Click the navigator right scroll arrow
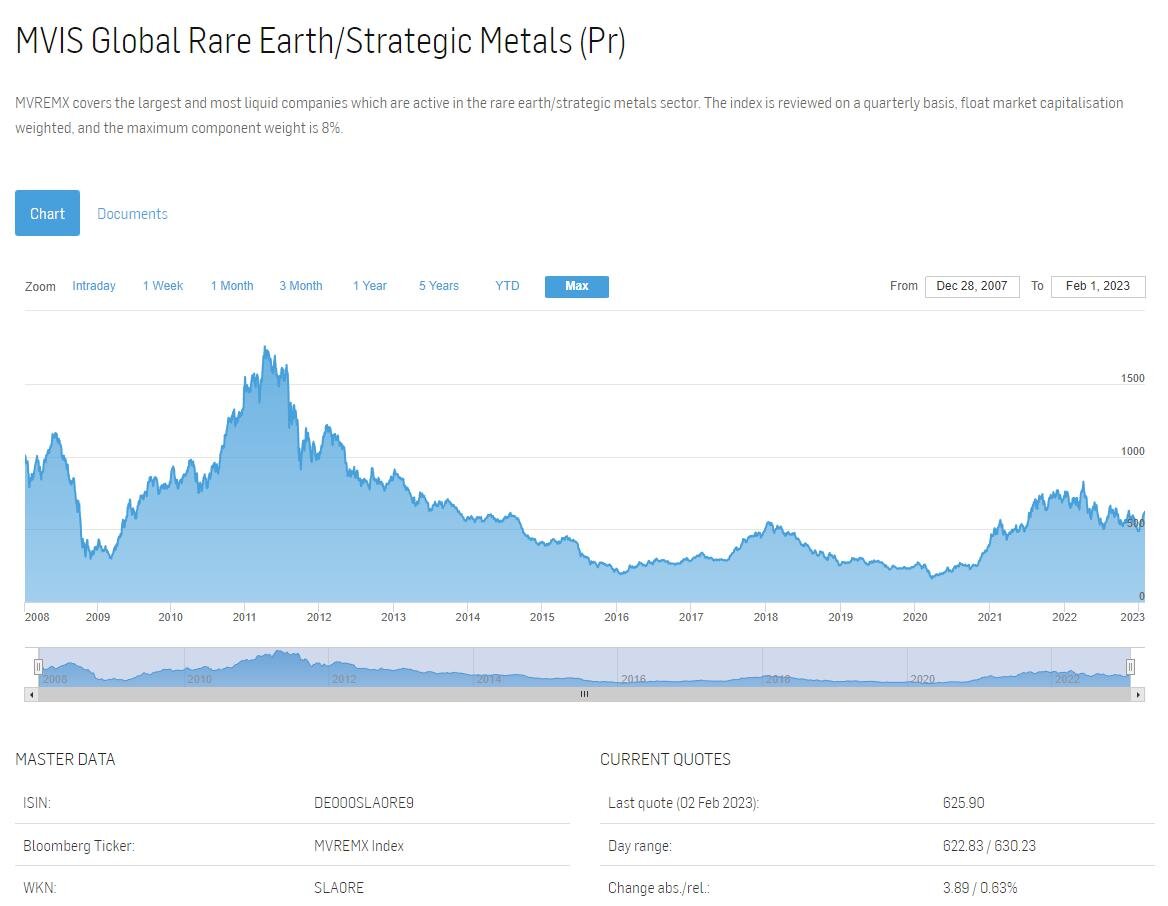 click(x=1137, y=694)
